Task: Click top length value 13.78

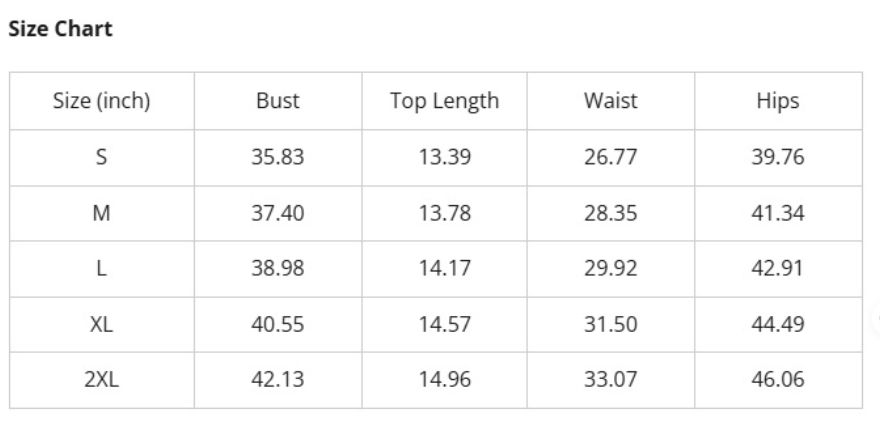Action: point(444,213)
